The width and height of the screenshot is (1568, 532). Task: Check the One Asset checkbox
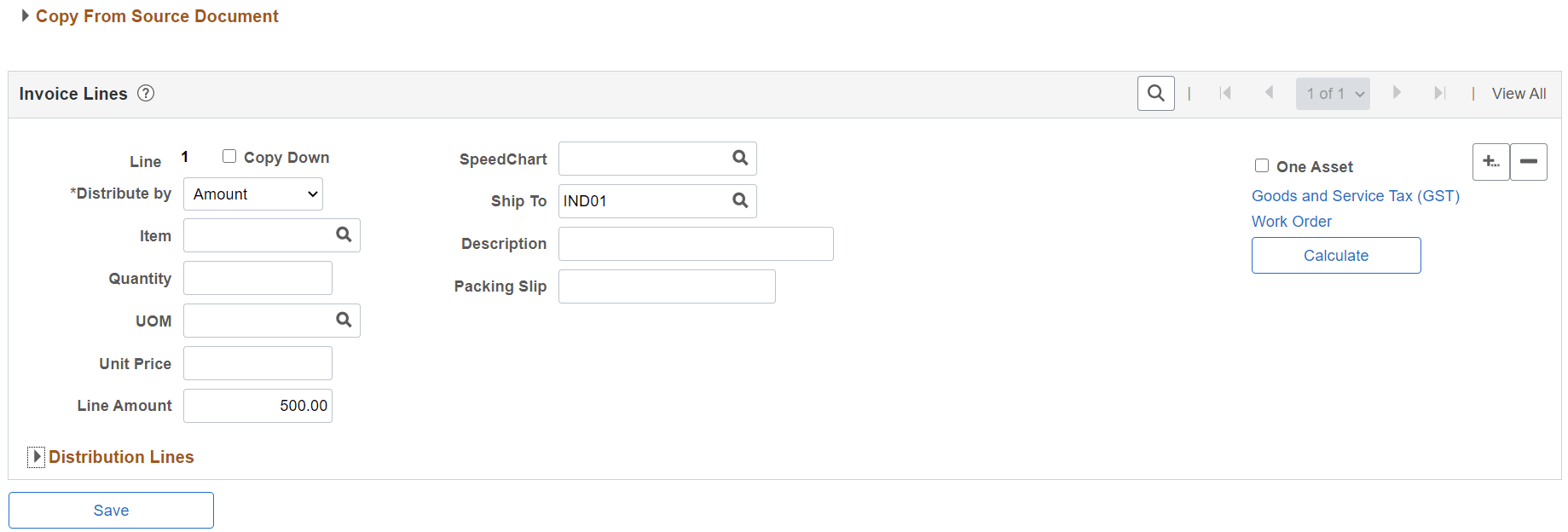tap(1262, 165)
